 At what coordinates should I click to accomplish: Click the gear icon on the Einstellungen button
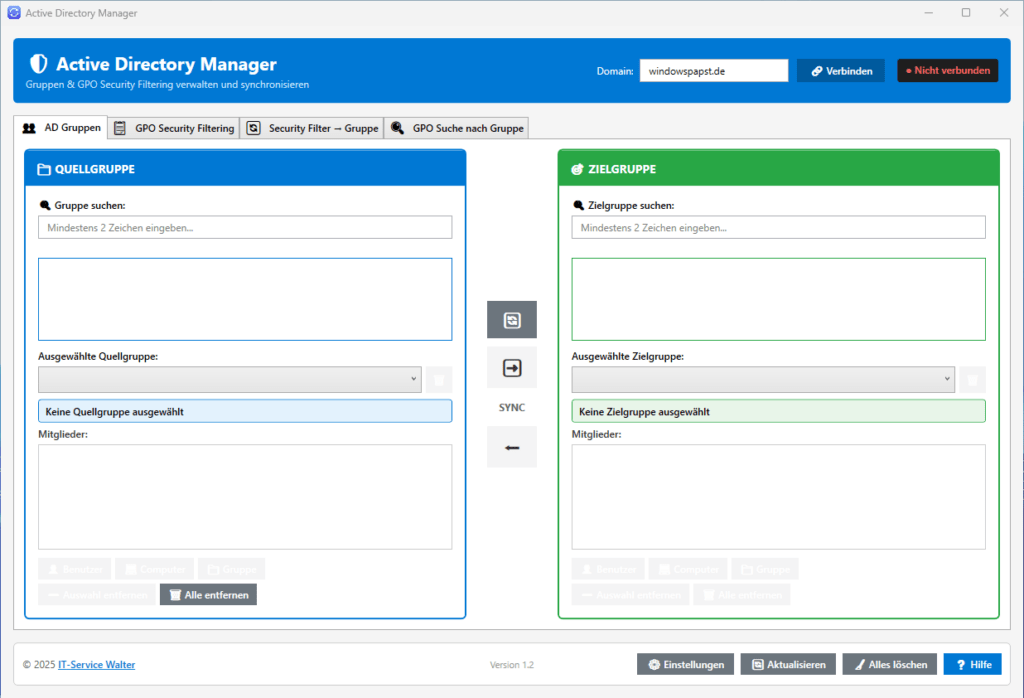[655, 664]
